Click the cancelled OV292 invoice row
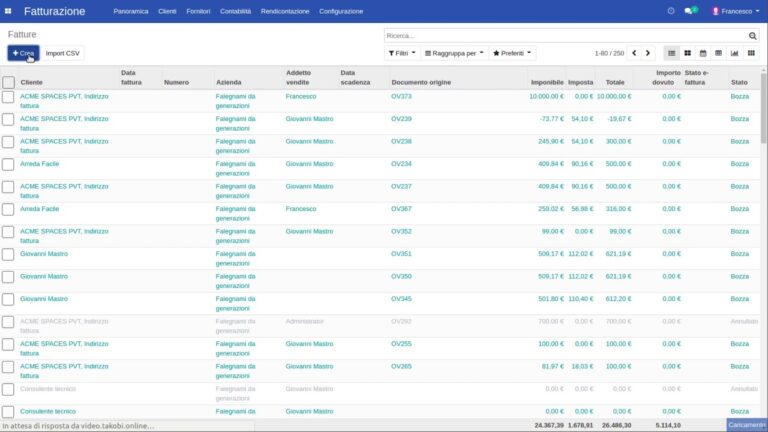Screen dimensions: 768x432 [382, 326]
